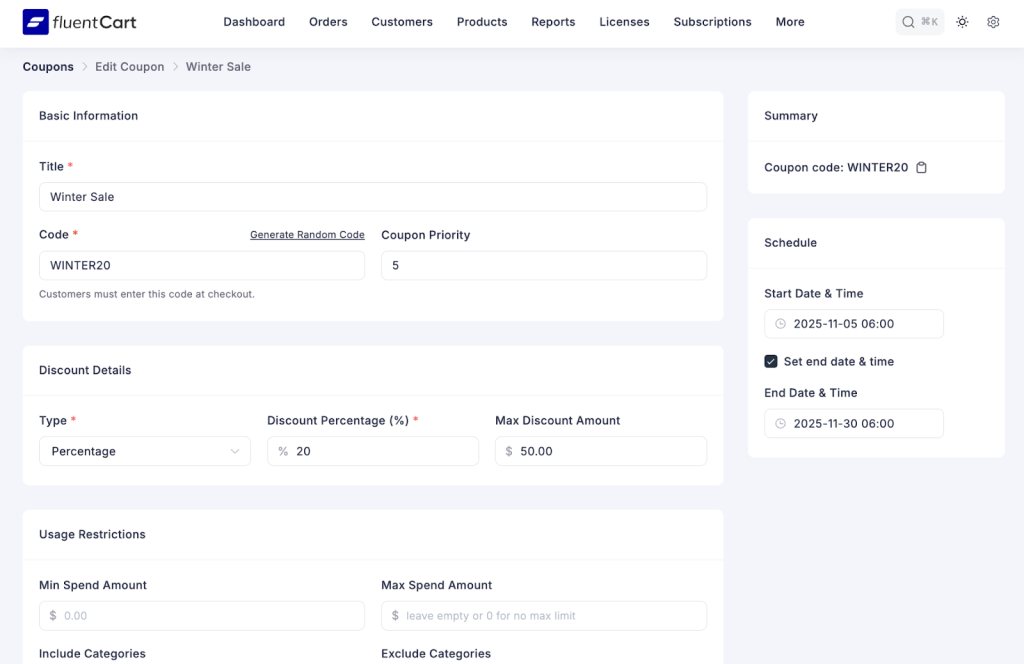Toggle dark mode with the sun icon

point(962,21)
